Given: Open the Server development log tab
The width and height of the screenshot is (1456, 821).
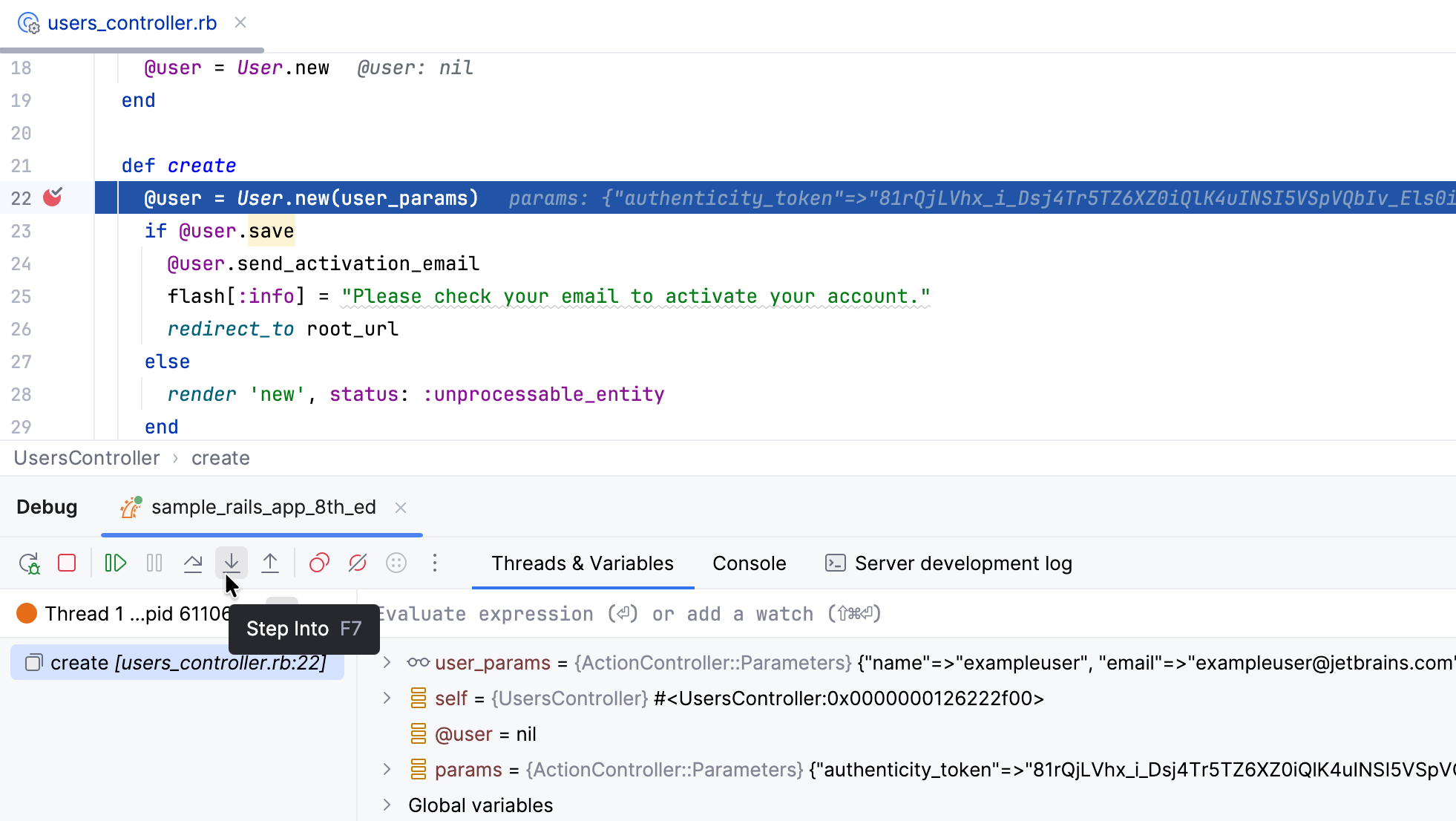Looking at the screenshot, I should click(948, 563).
